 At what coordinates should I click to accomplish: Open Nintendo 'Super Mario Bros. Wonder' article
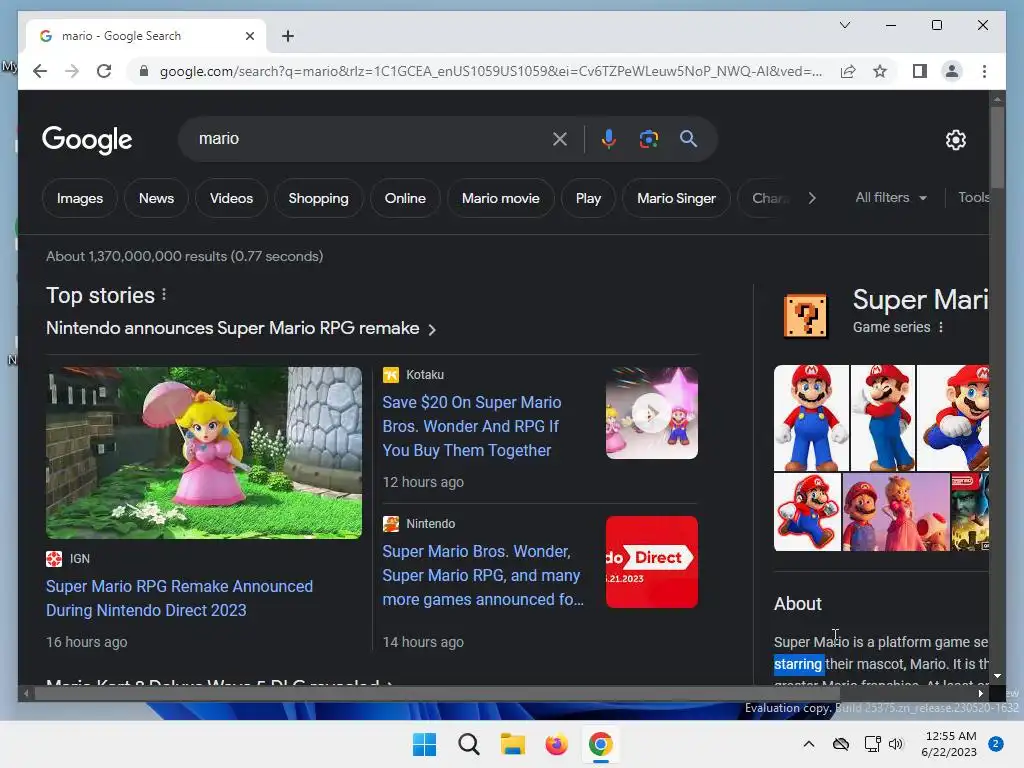click(x=483, y=575)
